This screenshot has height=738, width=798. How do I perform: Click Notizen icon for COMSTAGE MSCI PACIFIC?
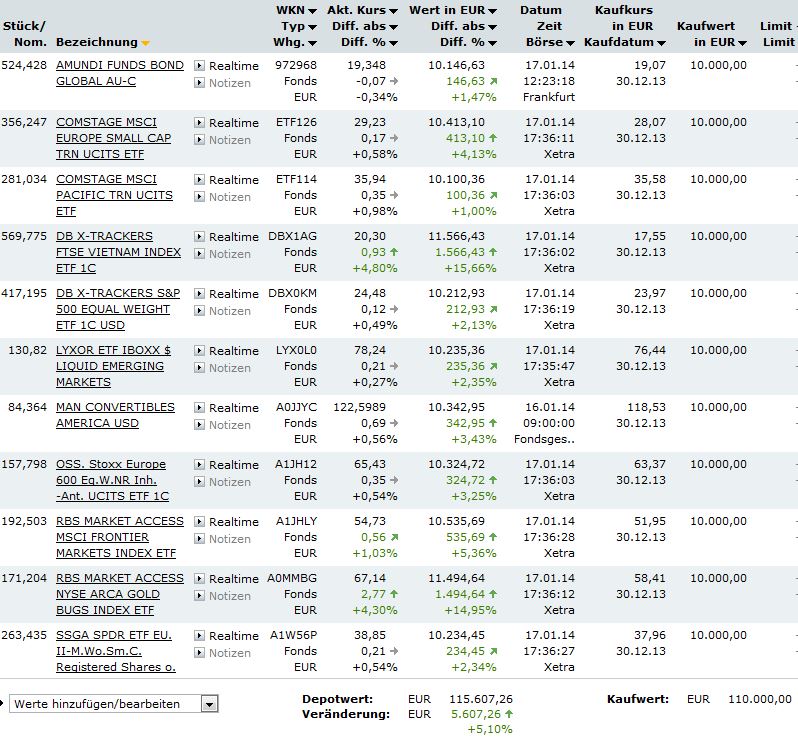pos(200,196)
